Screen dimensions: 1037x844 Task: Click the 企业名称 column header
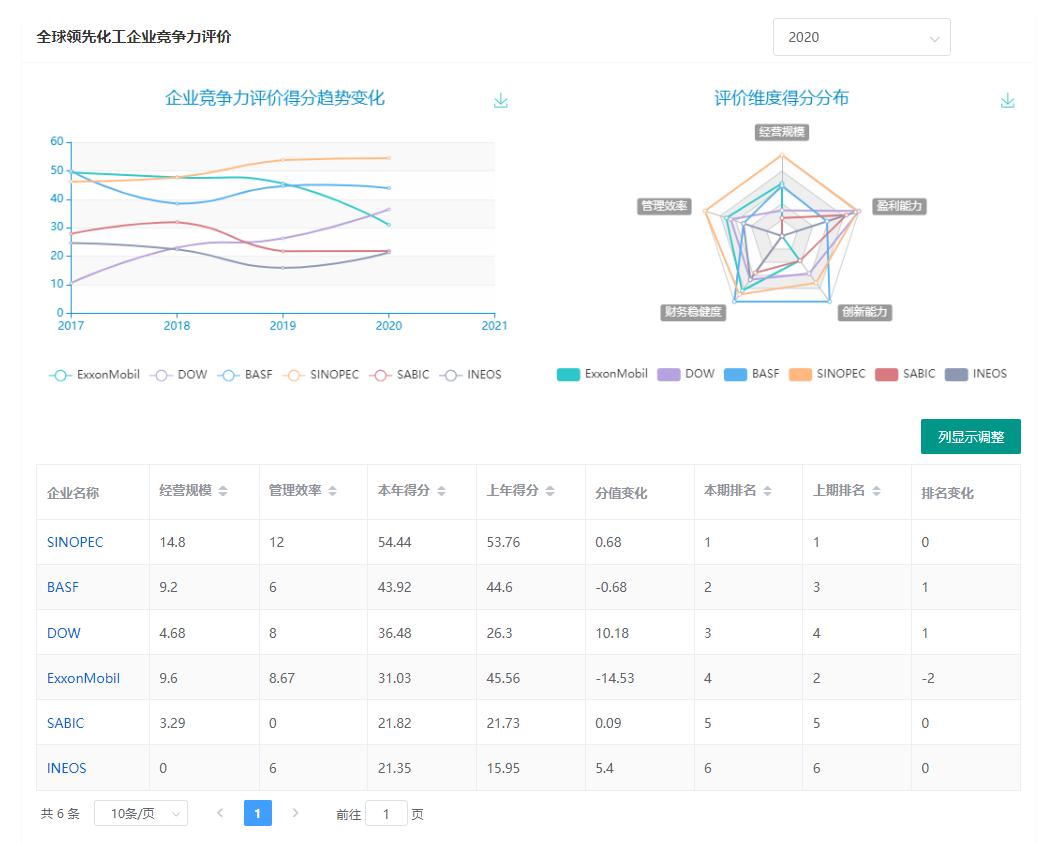73,493
